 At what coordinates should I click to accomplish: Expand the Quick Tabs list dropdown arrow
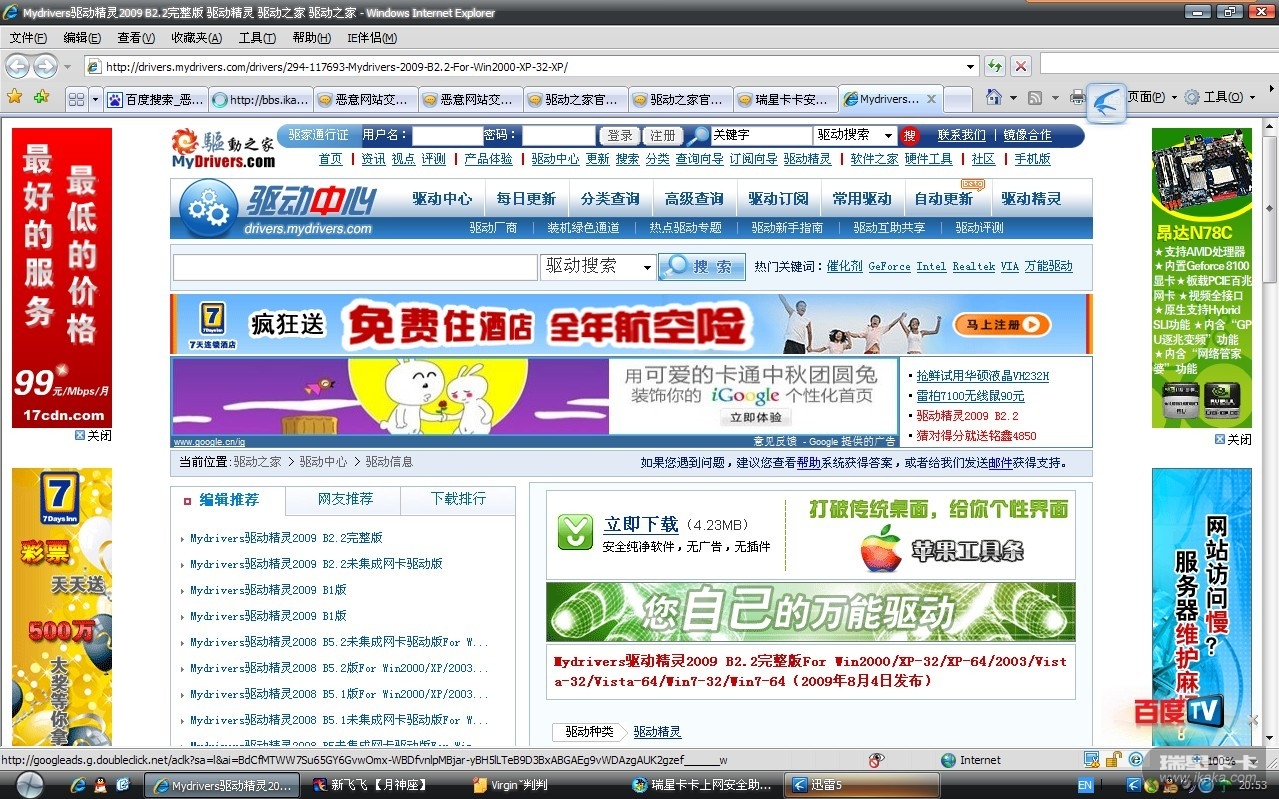click(95, 99)
